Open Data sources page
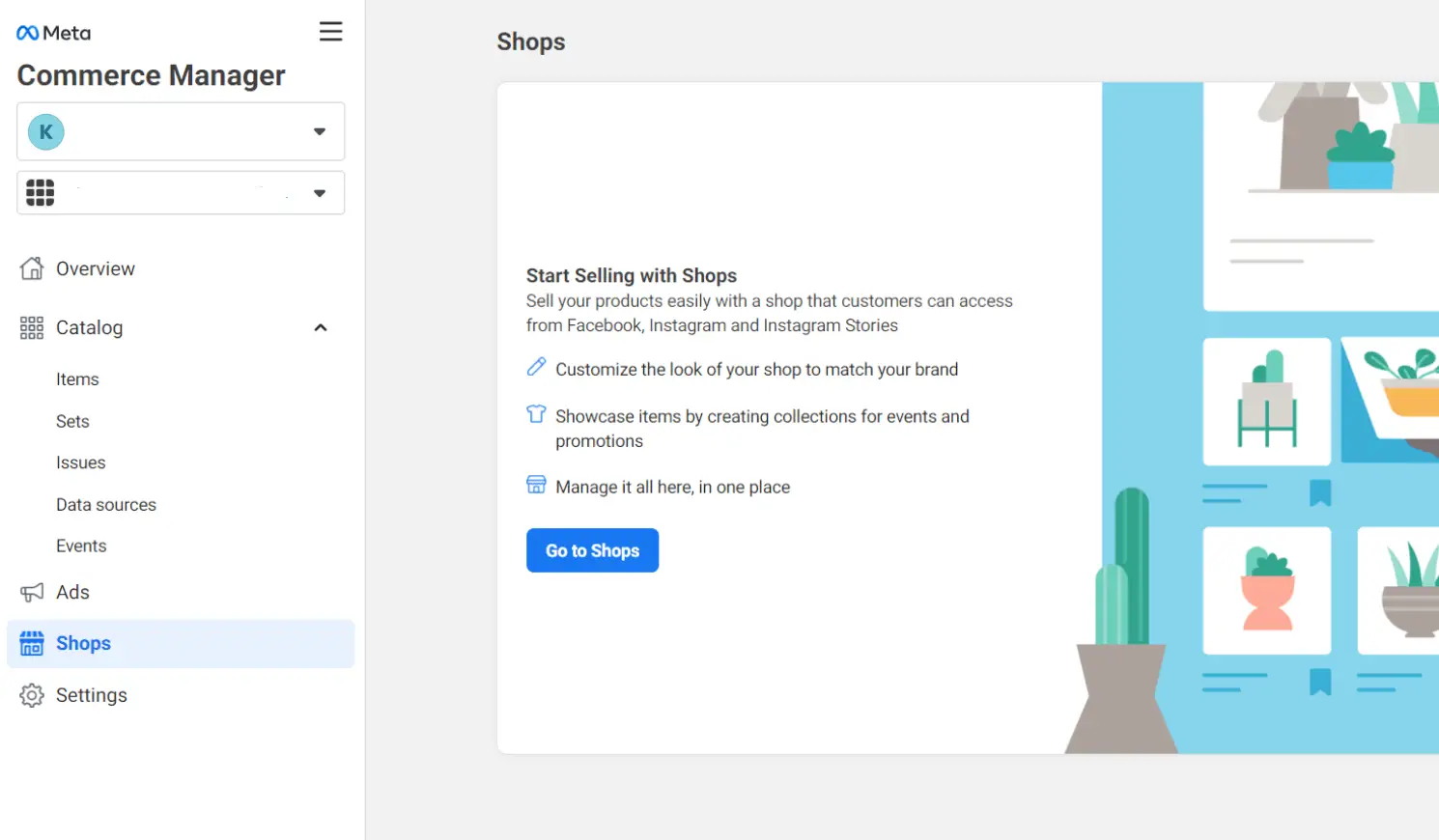Image resolution: width=1439 pixels, height=840 pixels. point(105,505)
